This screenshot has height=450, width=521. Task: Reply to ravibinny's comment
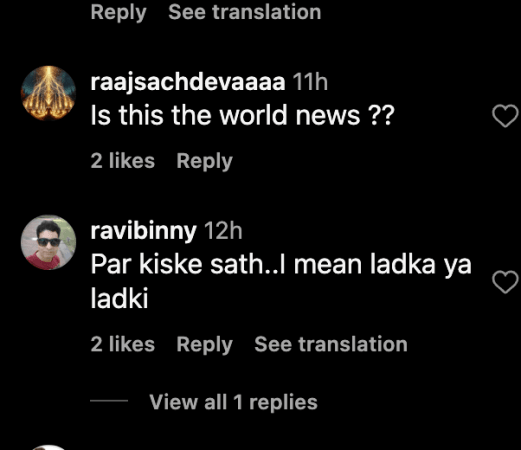205,345
